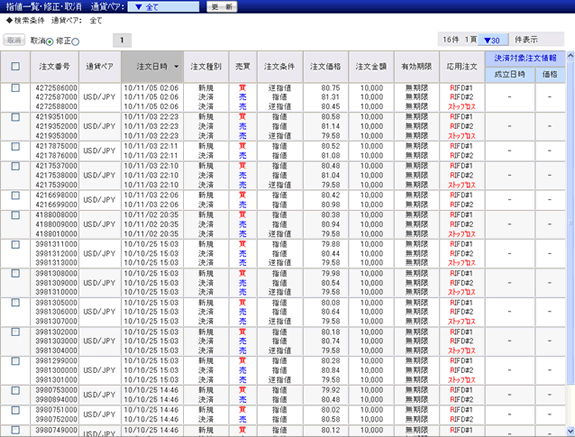
Task: Click the 更新 refresh button
Action: (222, 7)
